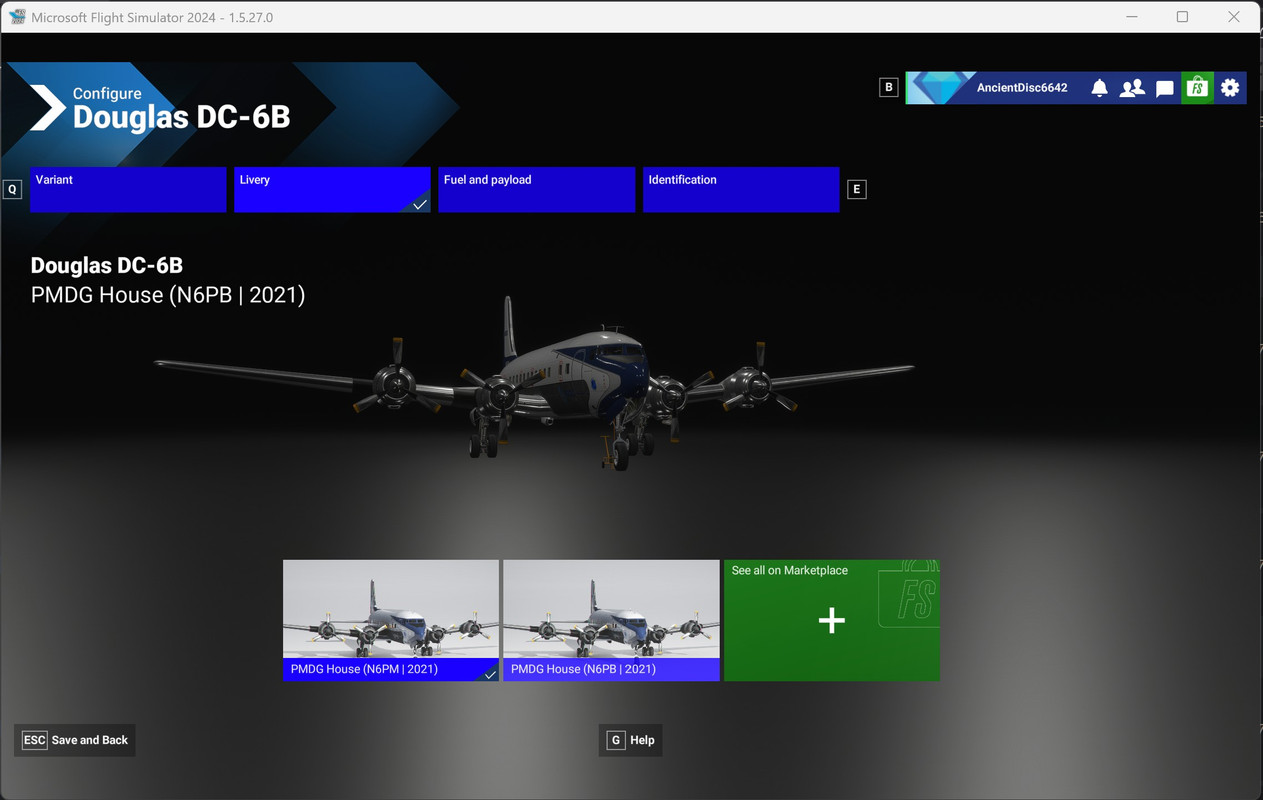
Task: Click the Help button
Action: 631,740
